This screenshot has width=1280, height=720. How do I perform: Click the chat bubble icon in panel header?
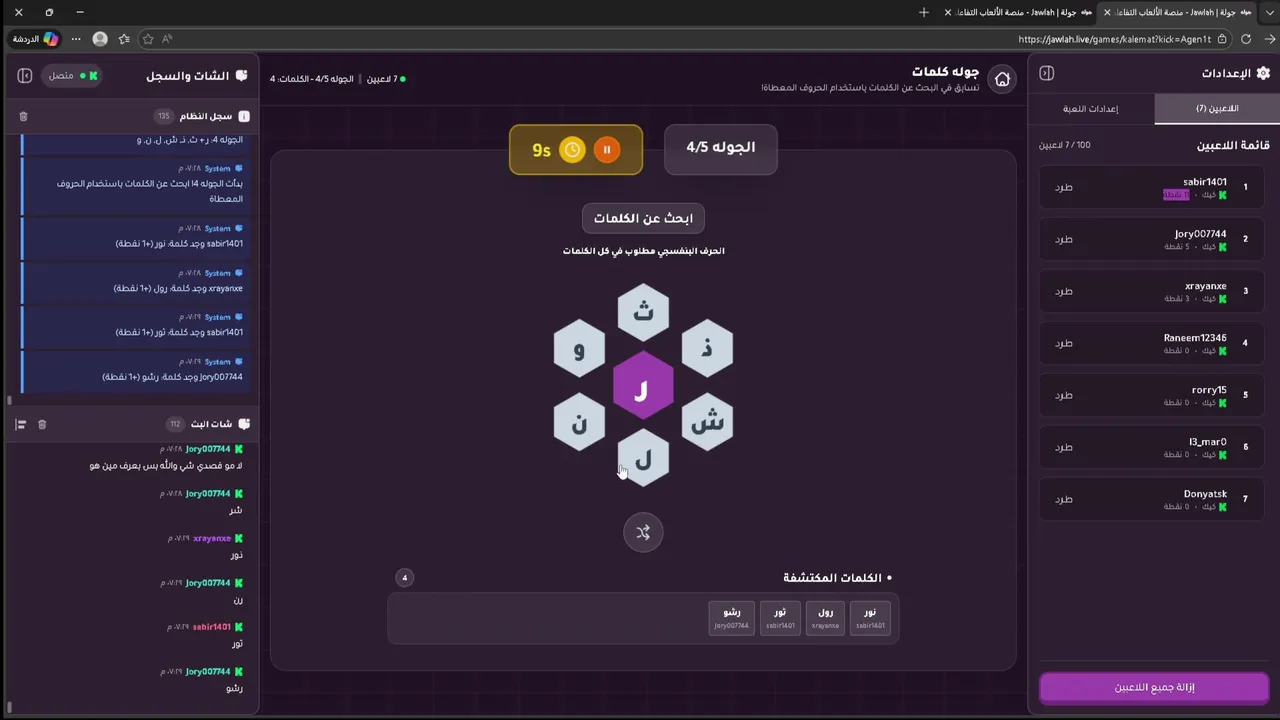240,75
